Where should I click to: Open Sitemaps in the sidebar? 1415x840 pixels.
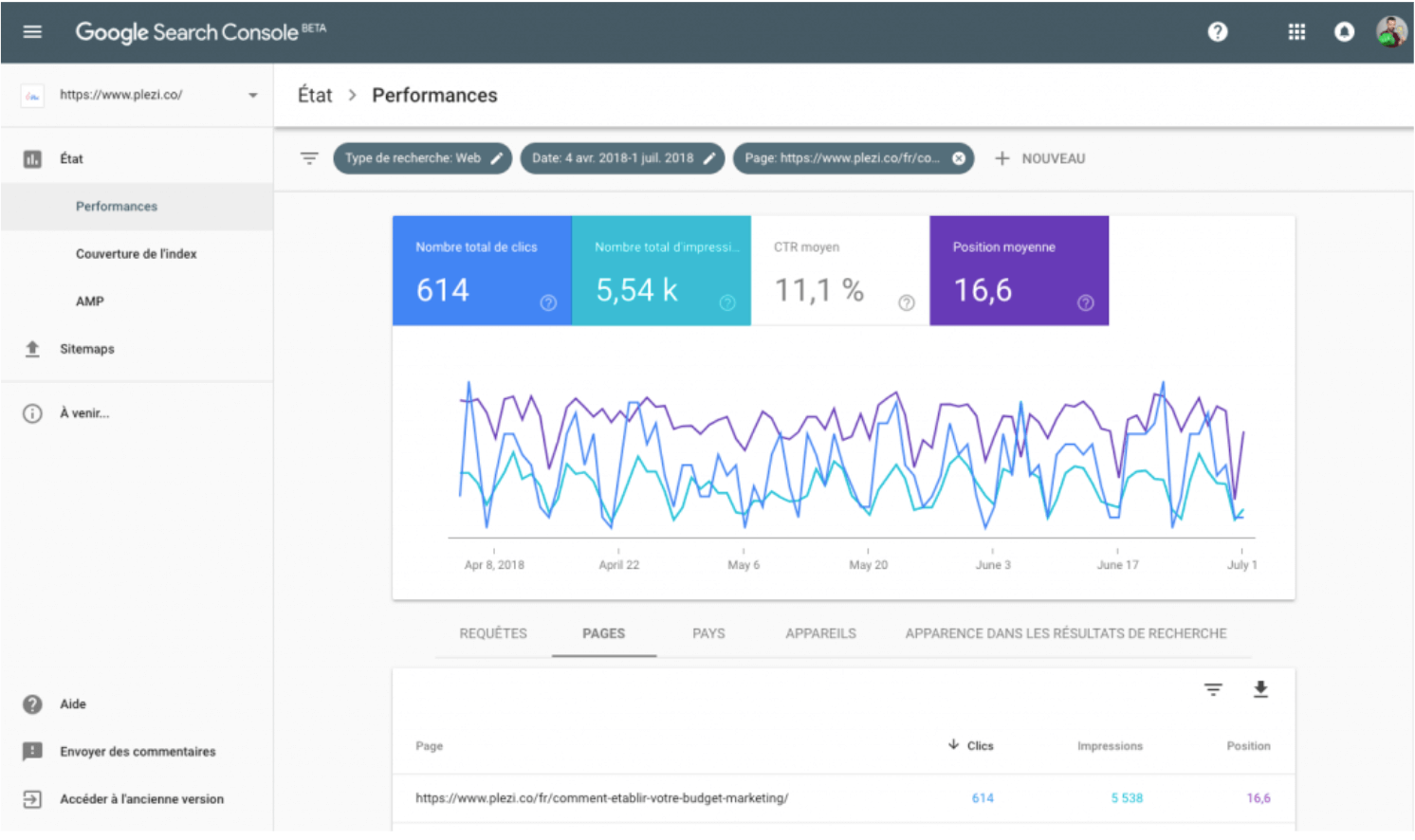click(x=87, y=349)
